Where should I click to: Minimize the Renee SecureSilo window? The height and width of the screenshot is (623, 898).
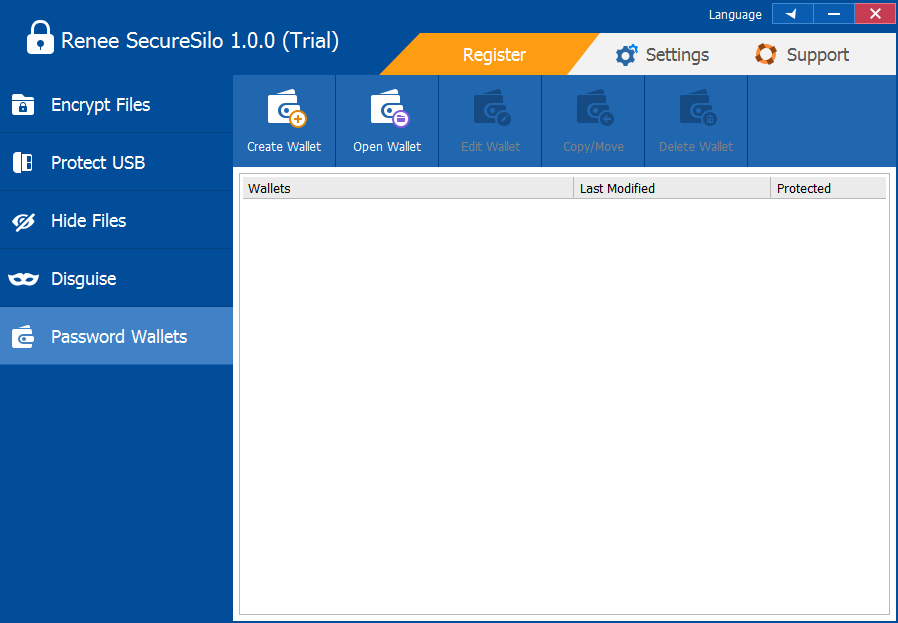pyautogui.click(x=833, y=14)
